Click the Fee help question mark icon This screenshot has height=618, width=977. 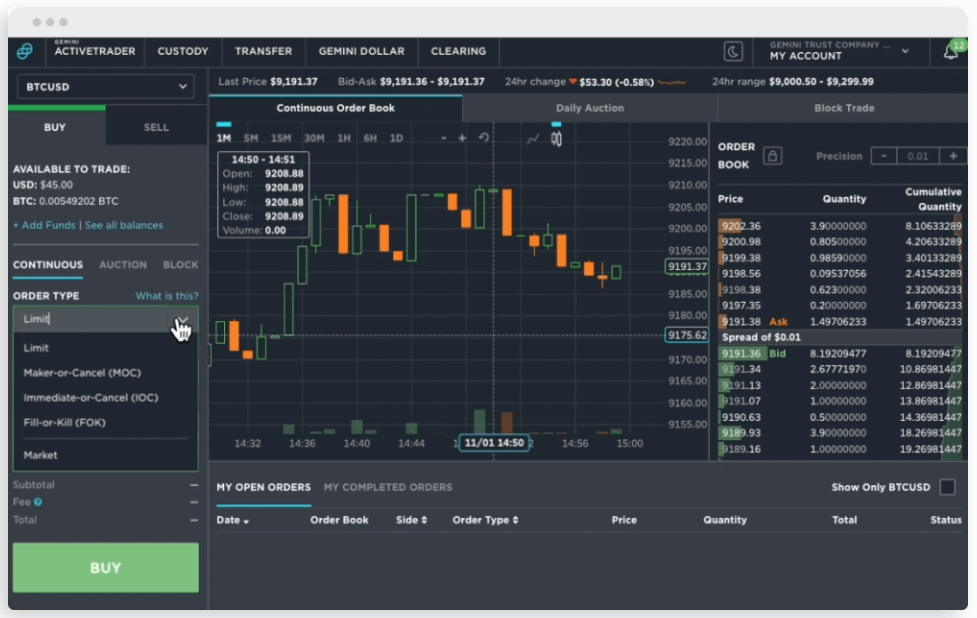(38, 502)
